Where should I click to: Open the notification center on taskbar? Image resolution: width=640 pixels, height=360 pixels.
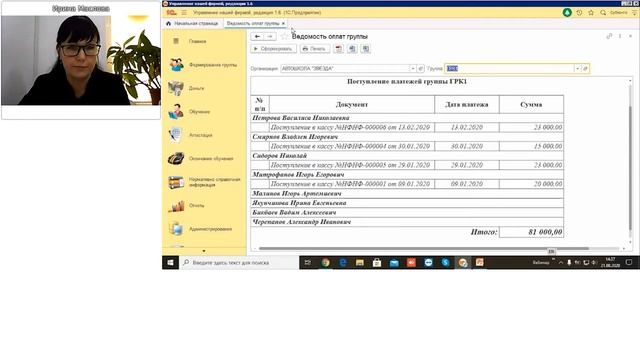(x=629, y=263)
